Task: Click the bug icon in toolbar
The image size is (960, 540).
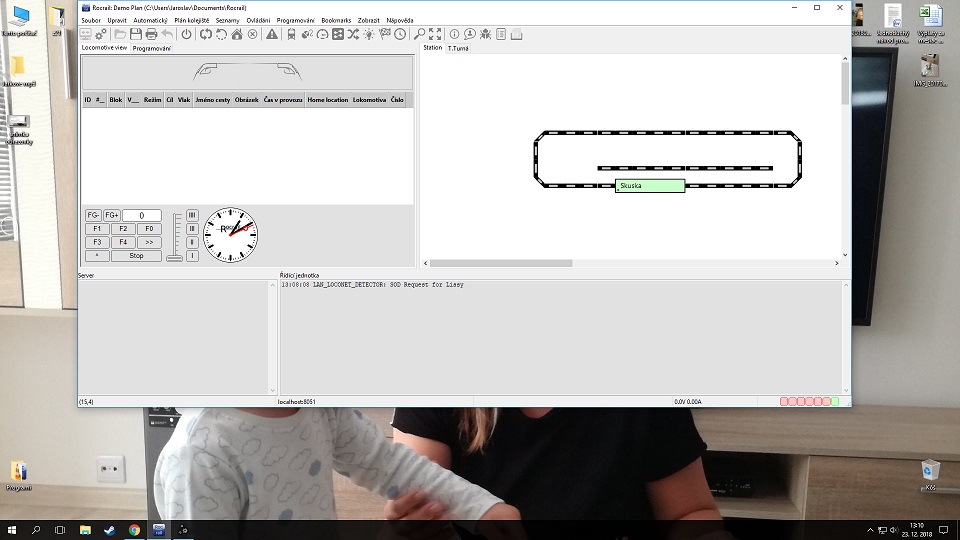Action: (485, 34)
